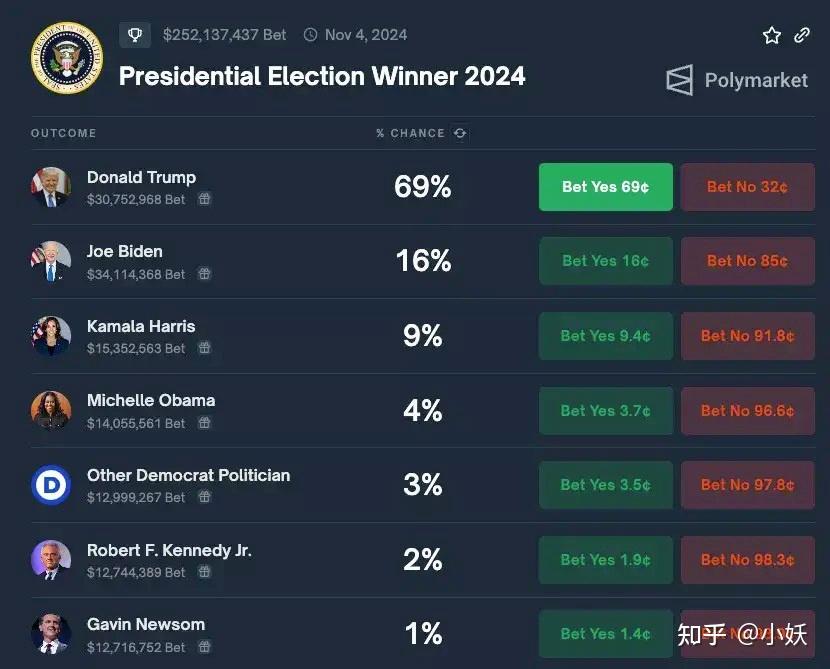Click Bet Yes 69¢ for Trump

pyautogui.click(x=606, y=187)
